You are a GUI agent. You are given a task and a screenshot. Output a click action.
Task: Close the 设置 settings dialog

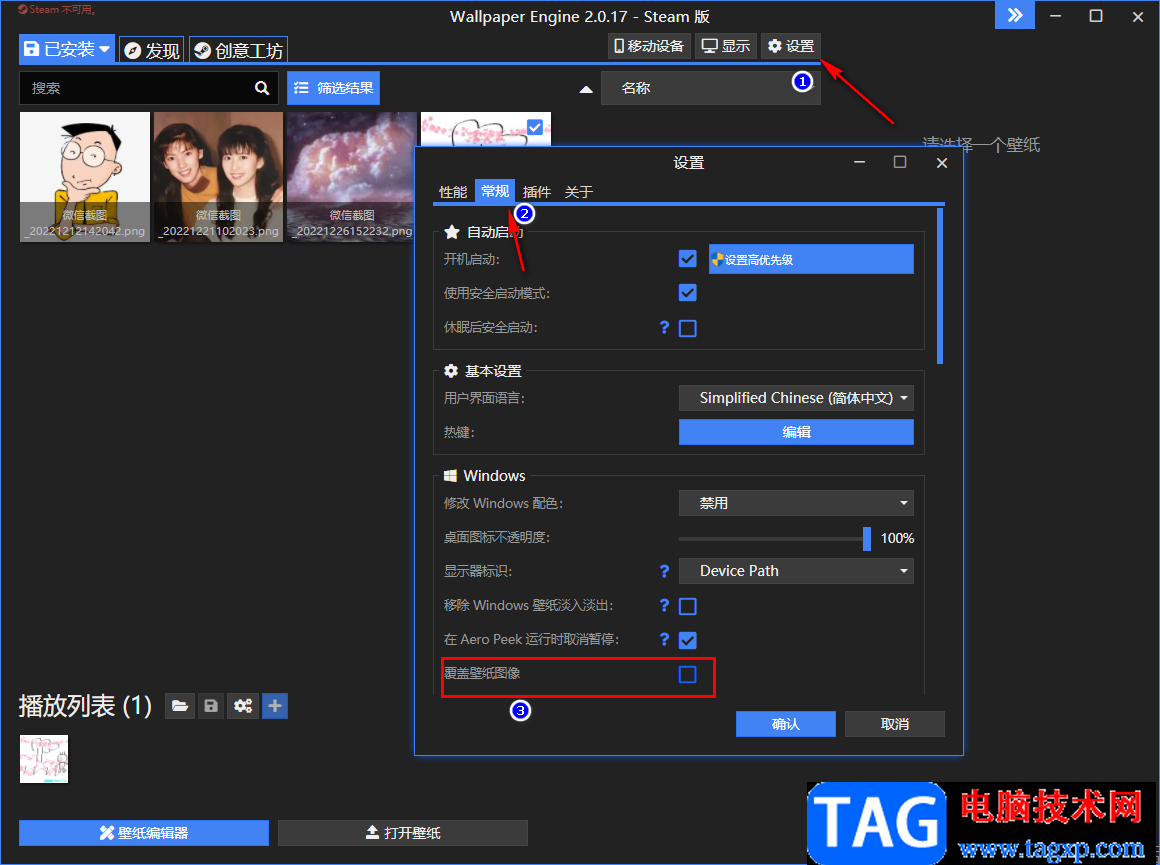(942, 163)
